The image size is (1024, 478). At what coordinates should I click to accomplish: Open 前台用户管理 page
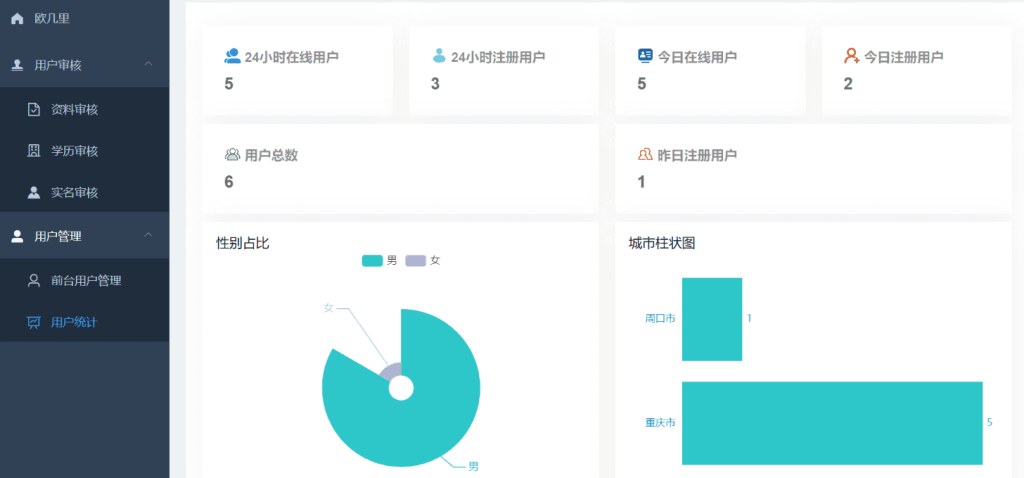tap(86, 280)
